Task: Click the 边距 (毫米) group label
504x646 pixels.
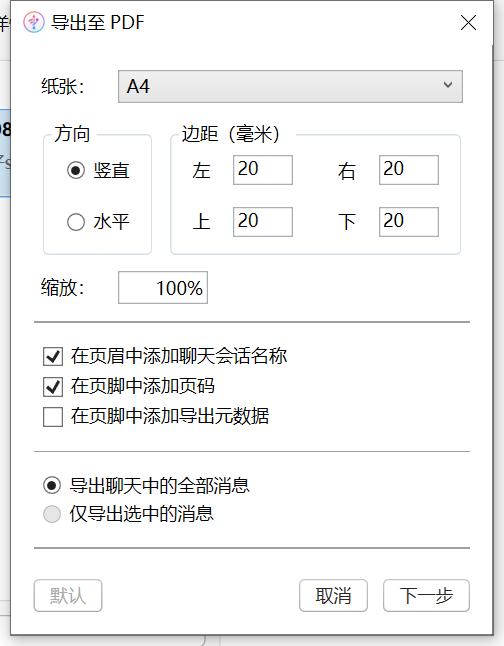Action: tap(231, 134)
